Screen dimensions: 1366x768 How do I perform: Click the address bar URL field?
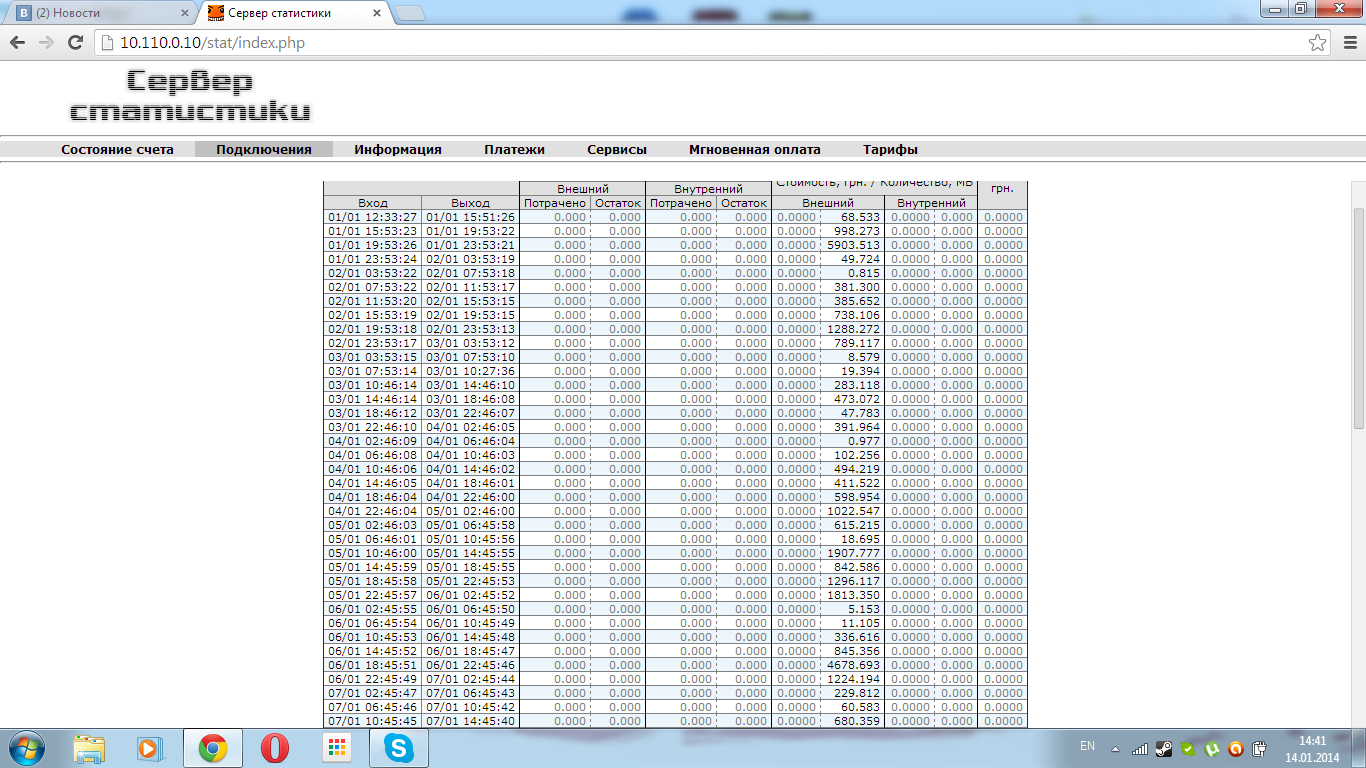[700, 43]
